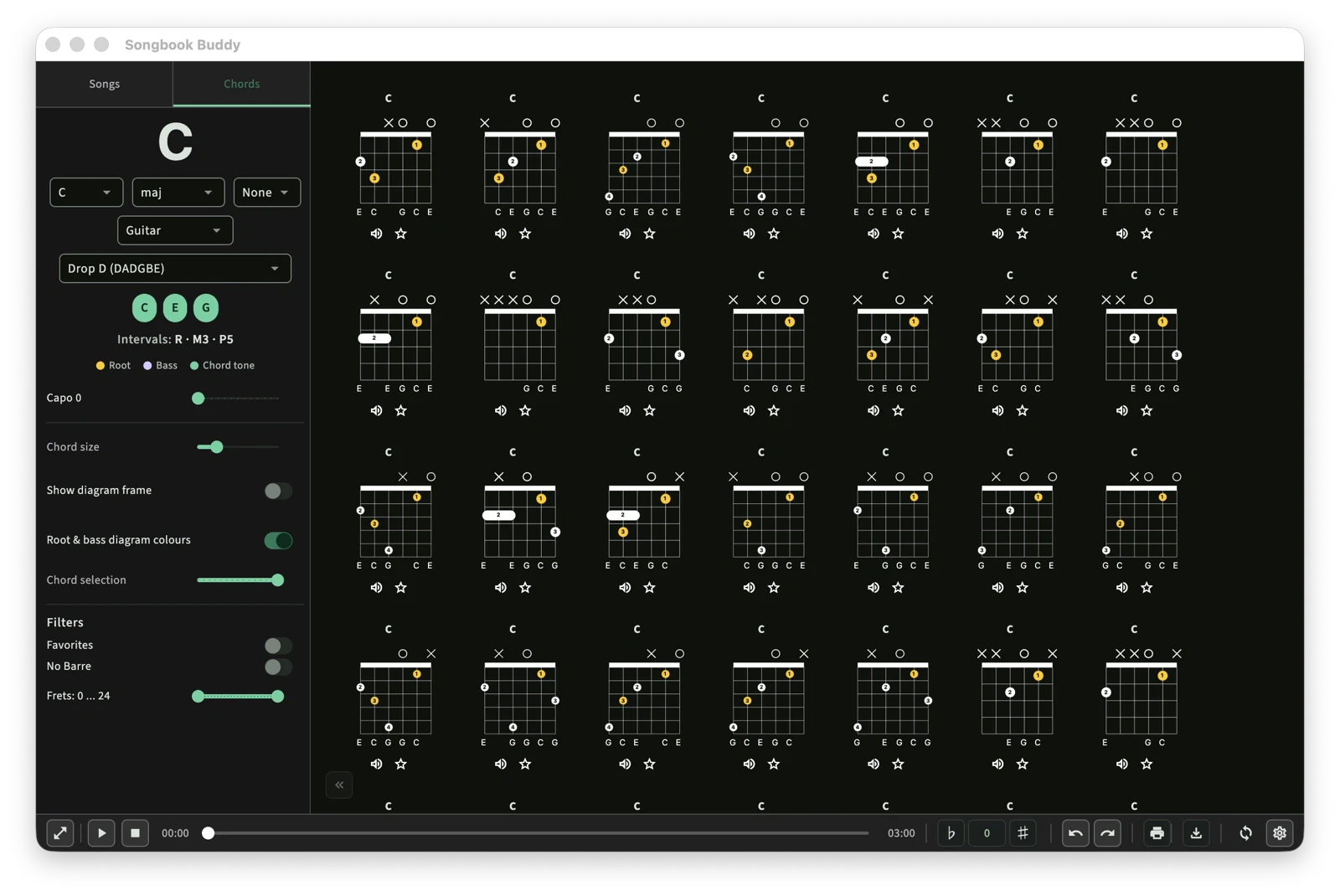Open the None bass note dropdown

267,192
